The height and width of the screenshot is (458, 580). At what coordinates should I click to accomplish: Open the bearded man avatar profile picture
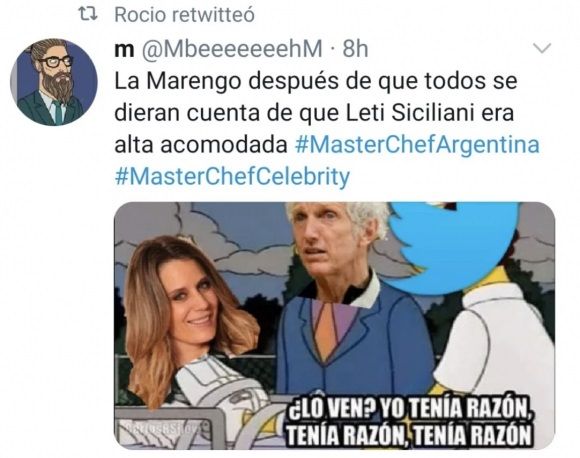54,82
